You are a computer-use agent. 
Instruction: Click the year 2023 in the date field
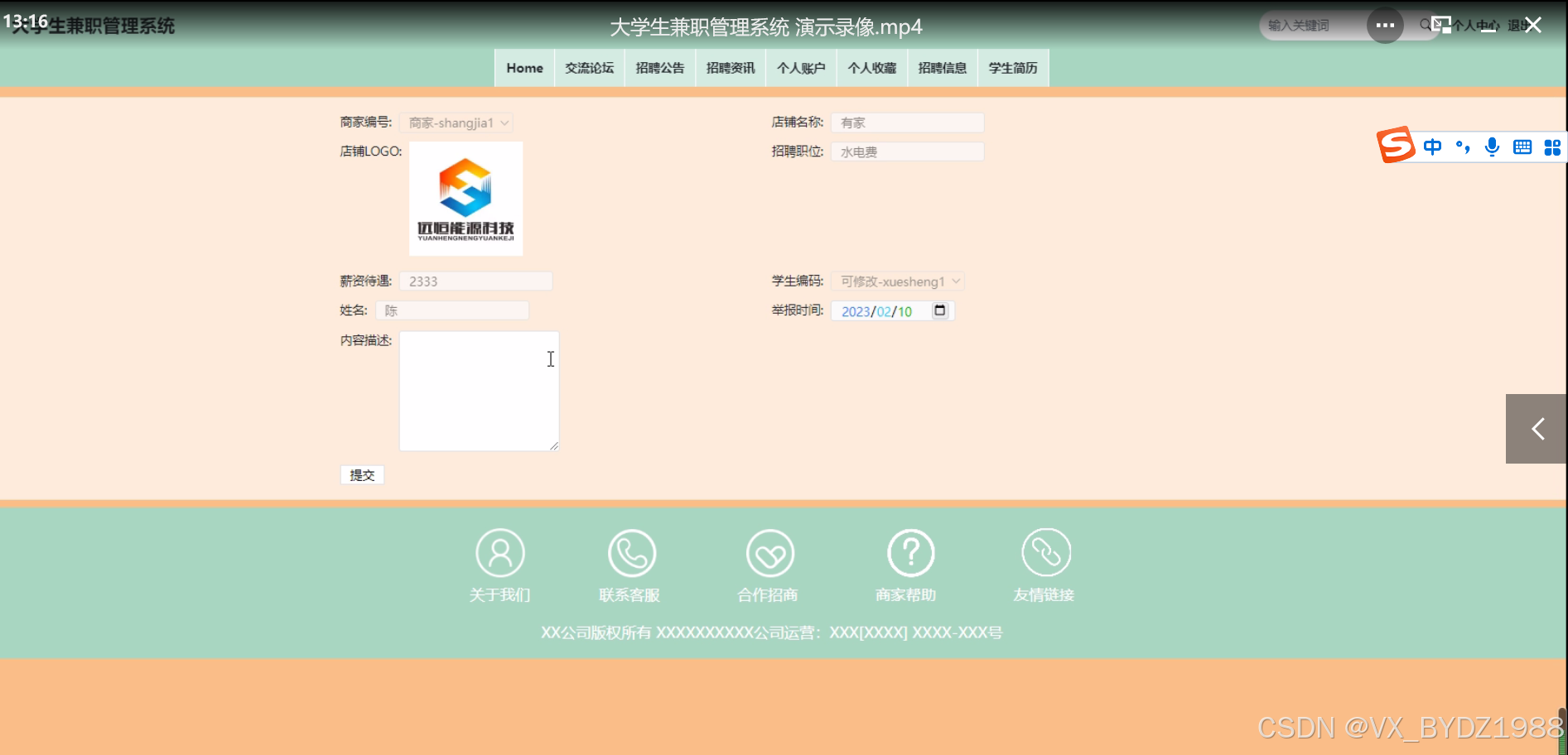pos(856,311)
